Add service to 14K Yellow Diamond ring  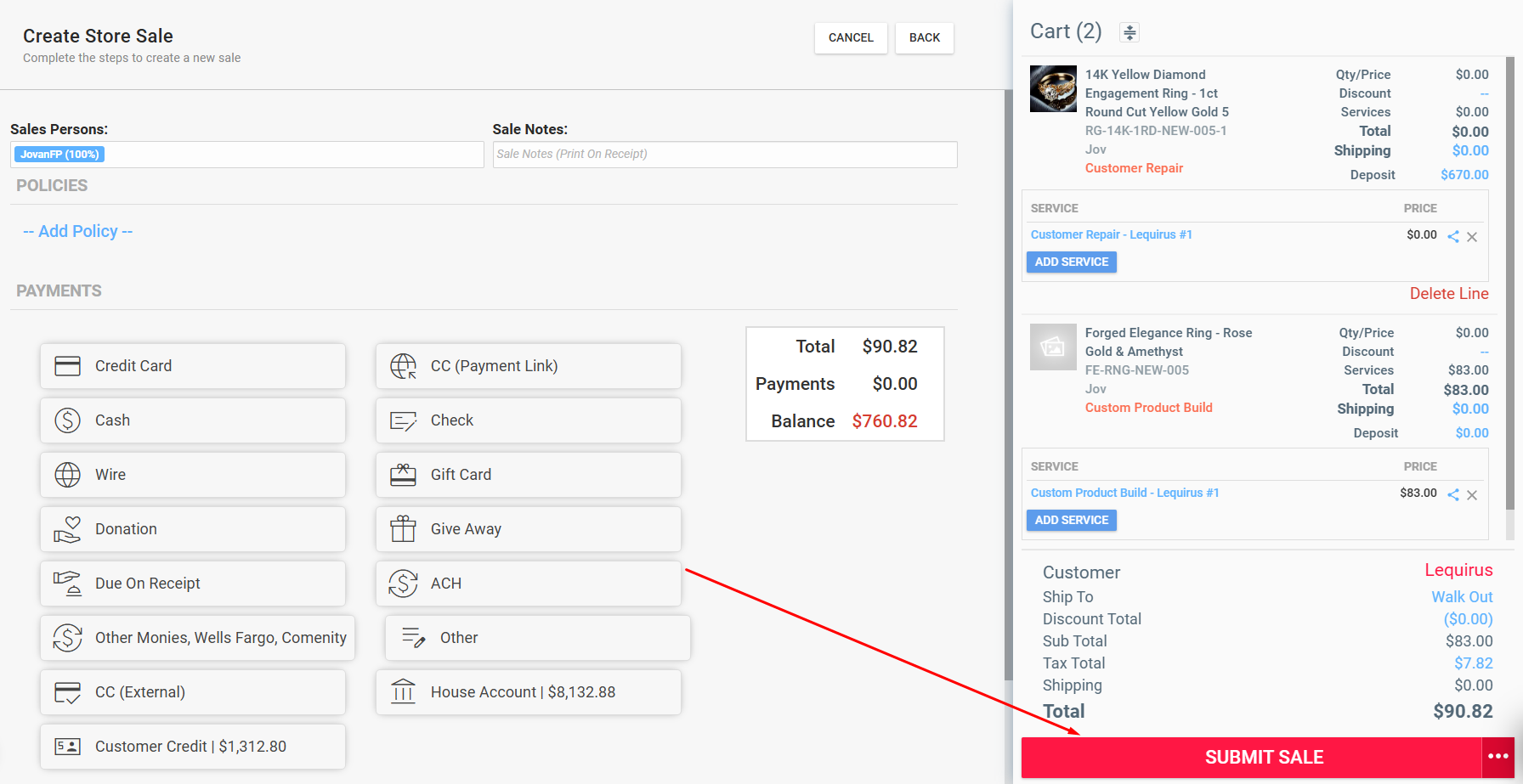click(1072, 262)
